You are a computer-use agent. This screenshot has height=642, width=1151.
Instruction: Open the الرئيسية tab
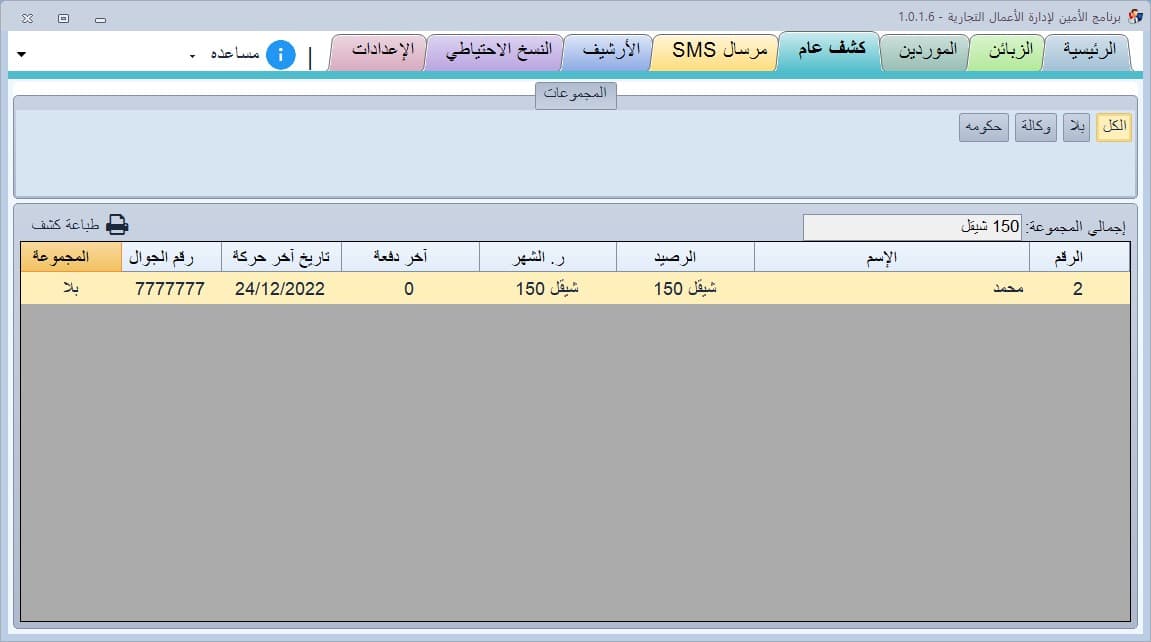(1089, 51)
